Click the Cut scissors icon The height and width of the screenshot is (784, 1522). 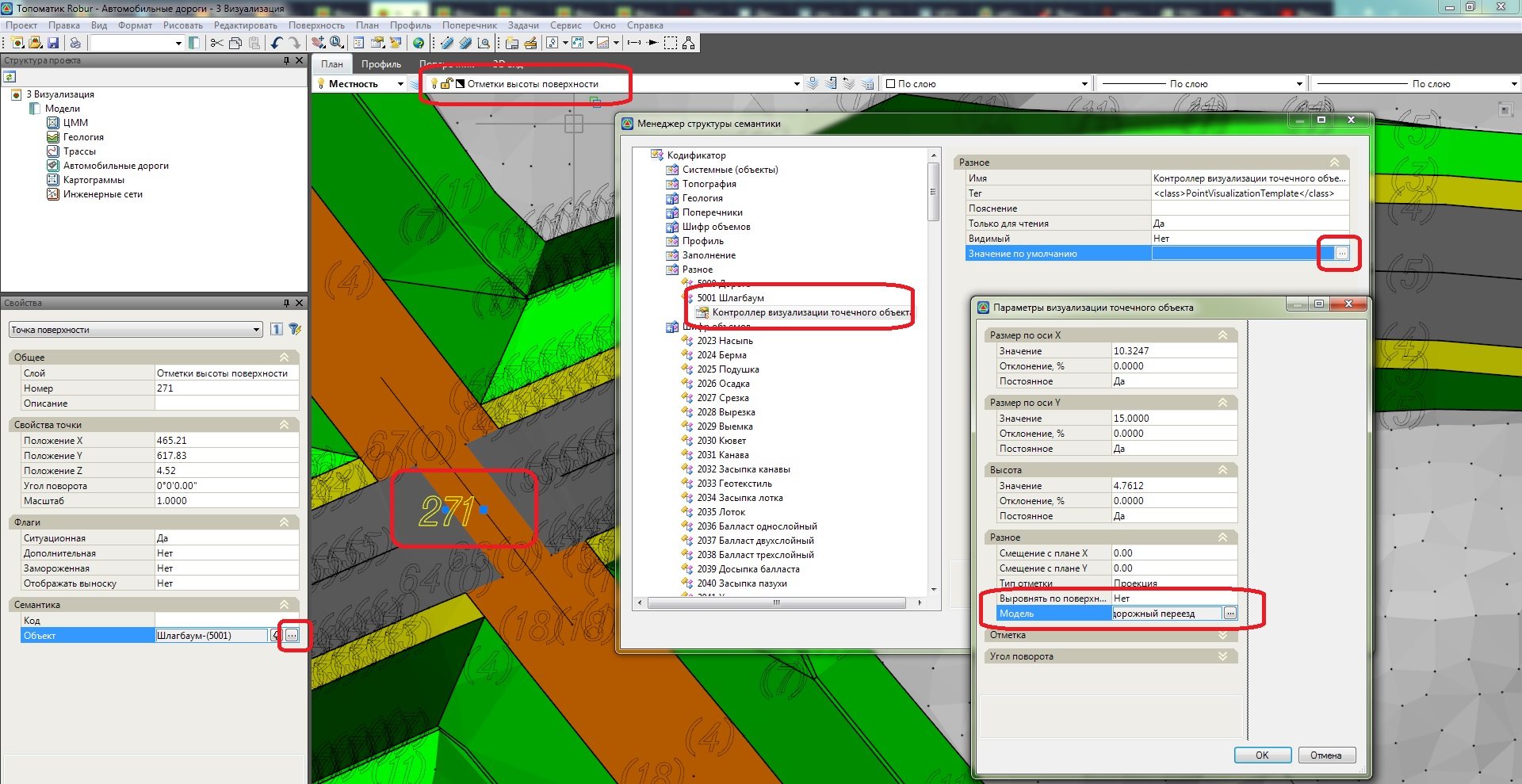click(216, 43)
